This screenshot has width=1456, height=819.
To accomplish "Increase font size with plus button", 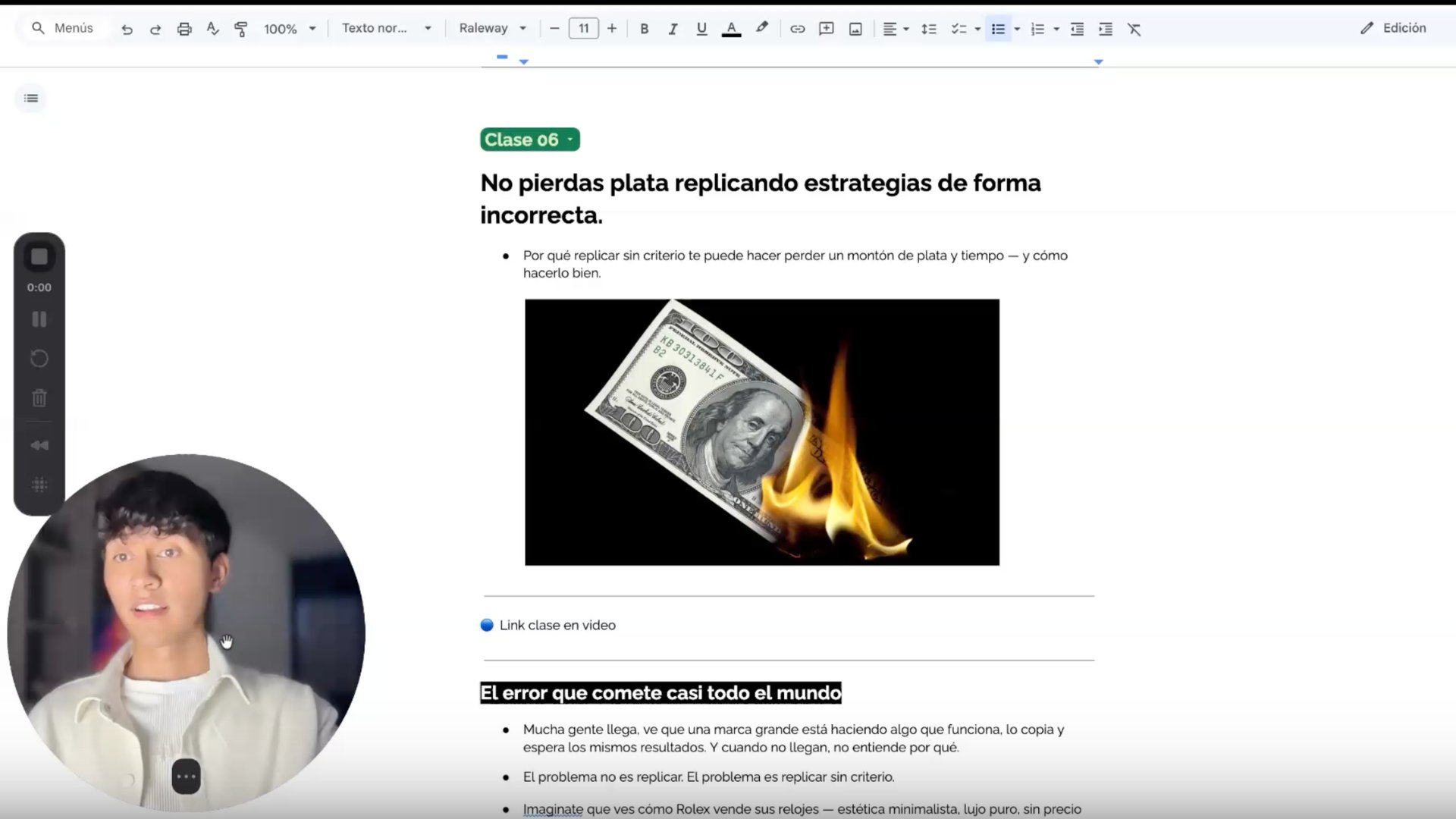I will click(612, 29).
